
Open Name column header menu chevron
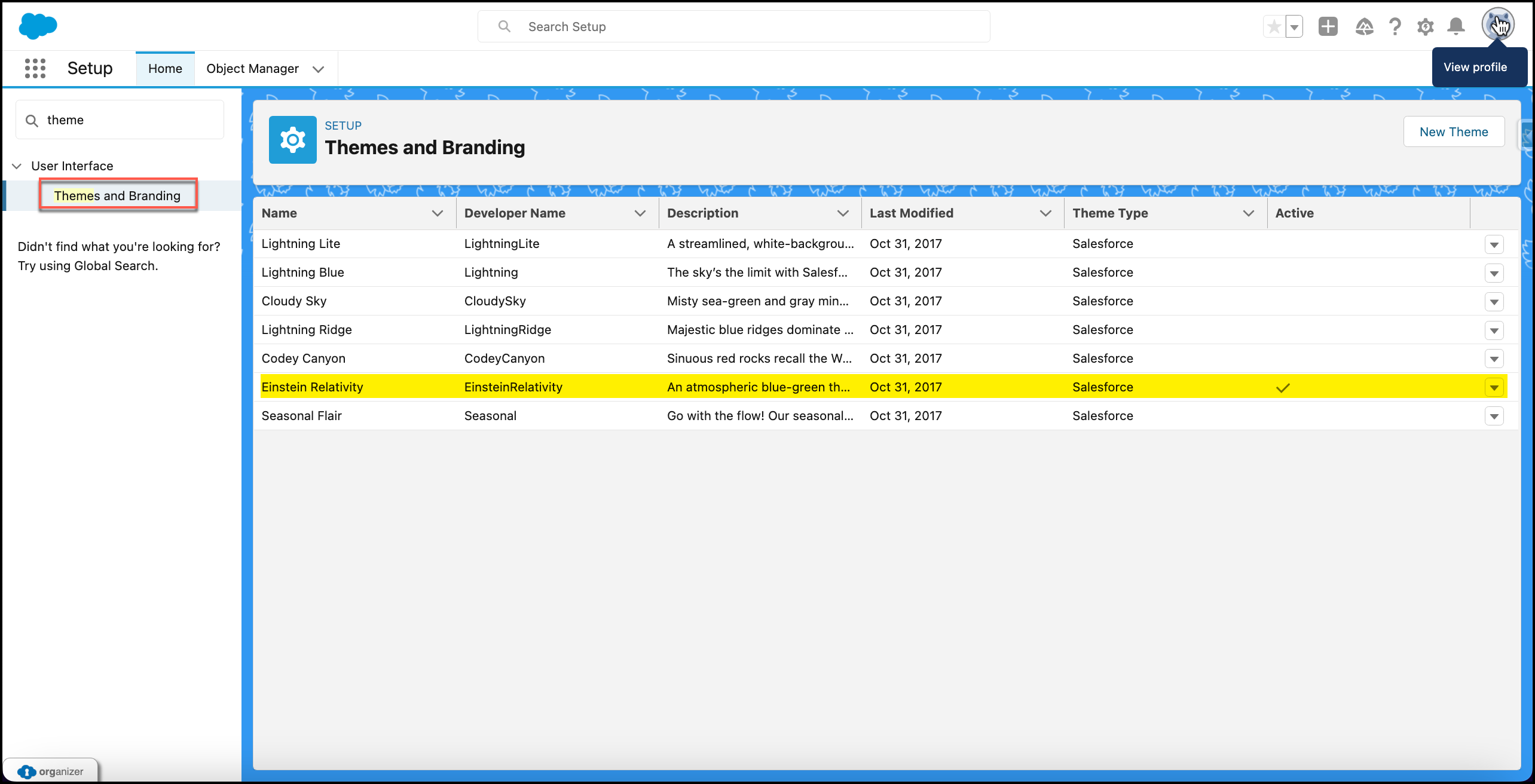click(x=438, y=214)
